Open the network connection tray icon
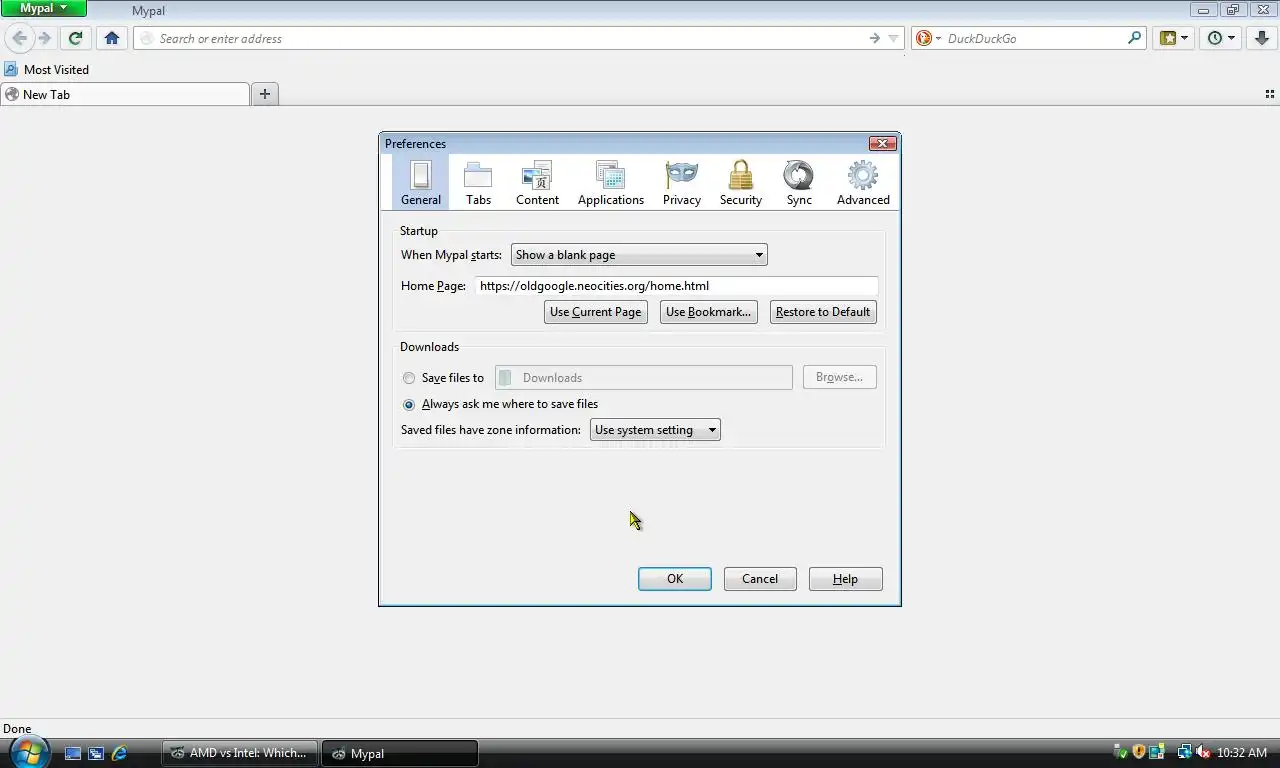This screenshot has height=768, width=1280. pyautogui.click(x=1184, y=752)
